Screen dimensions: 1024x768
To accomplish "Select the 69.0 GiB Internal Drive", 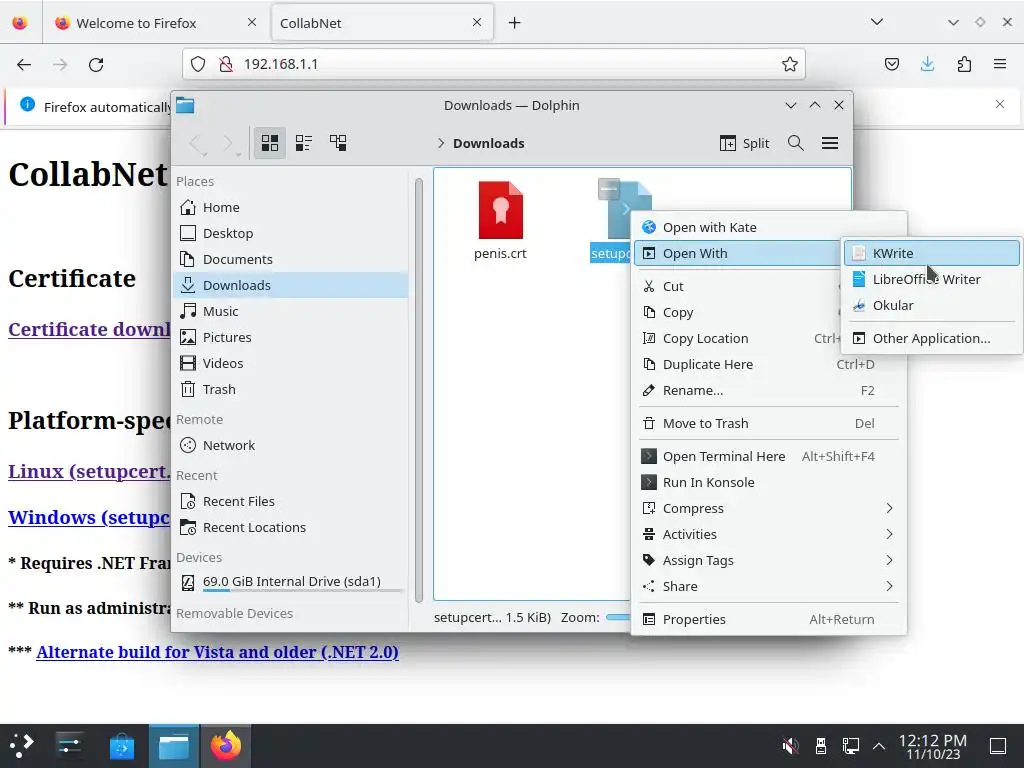I will (291, 582).
